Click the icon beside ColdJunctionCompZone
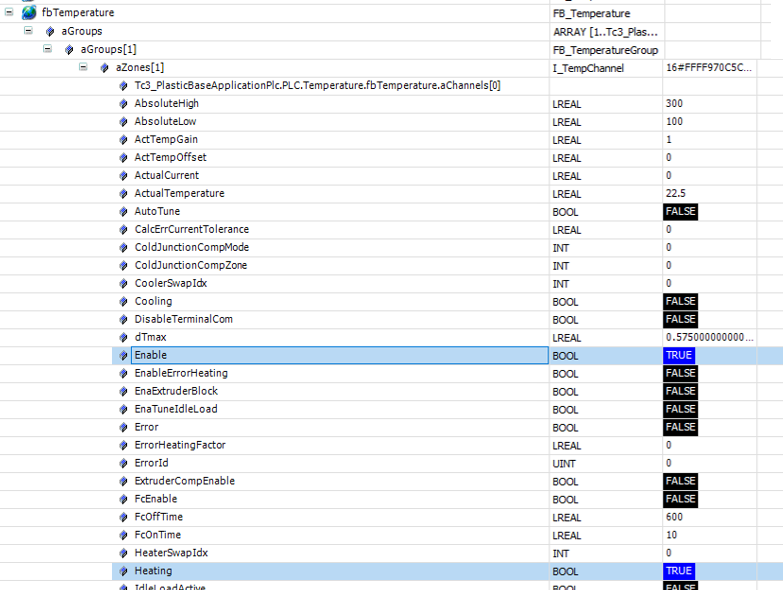Screen dimensions: 783x590 [x=123, y=266]
